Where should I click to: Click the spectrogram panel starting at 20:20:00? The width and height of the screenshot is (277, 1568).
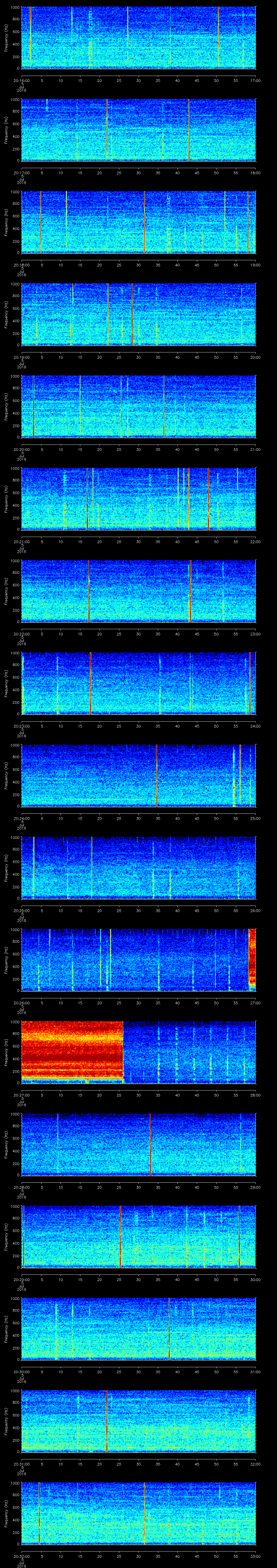click(138, 407)
